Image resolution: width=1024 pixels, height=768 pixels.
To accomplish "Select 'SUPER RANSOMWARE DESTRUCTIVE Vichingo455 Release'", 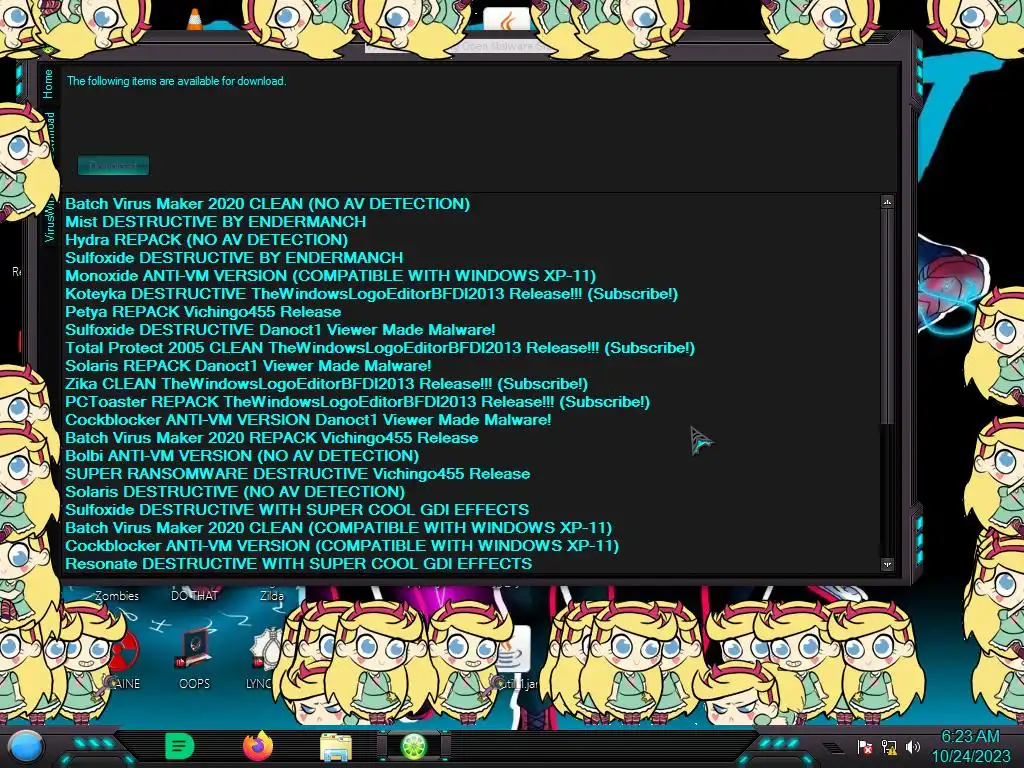I will [x=297, y=474].
